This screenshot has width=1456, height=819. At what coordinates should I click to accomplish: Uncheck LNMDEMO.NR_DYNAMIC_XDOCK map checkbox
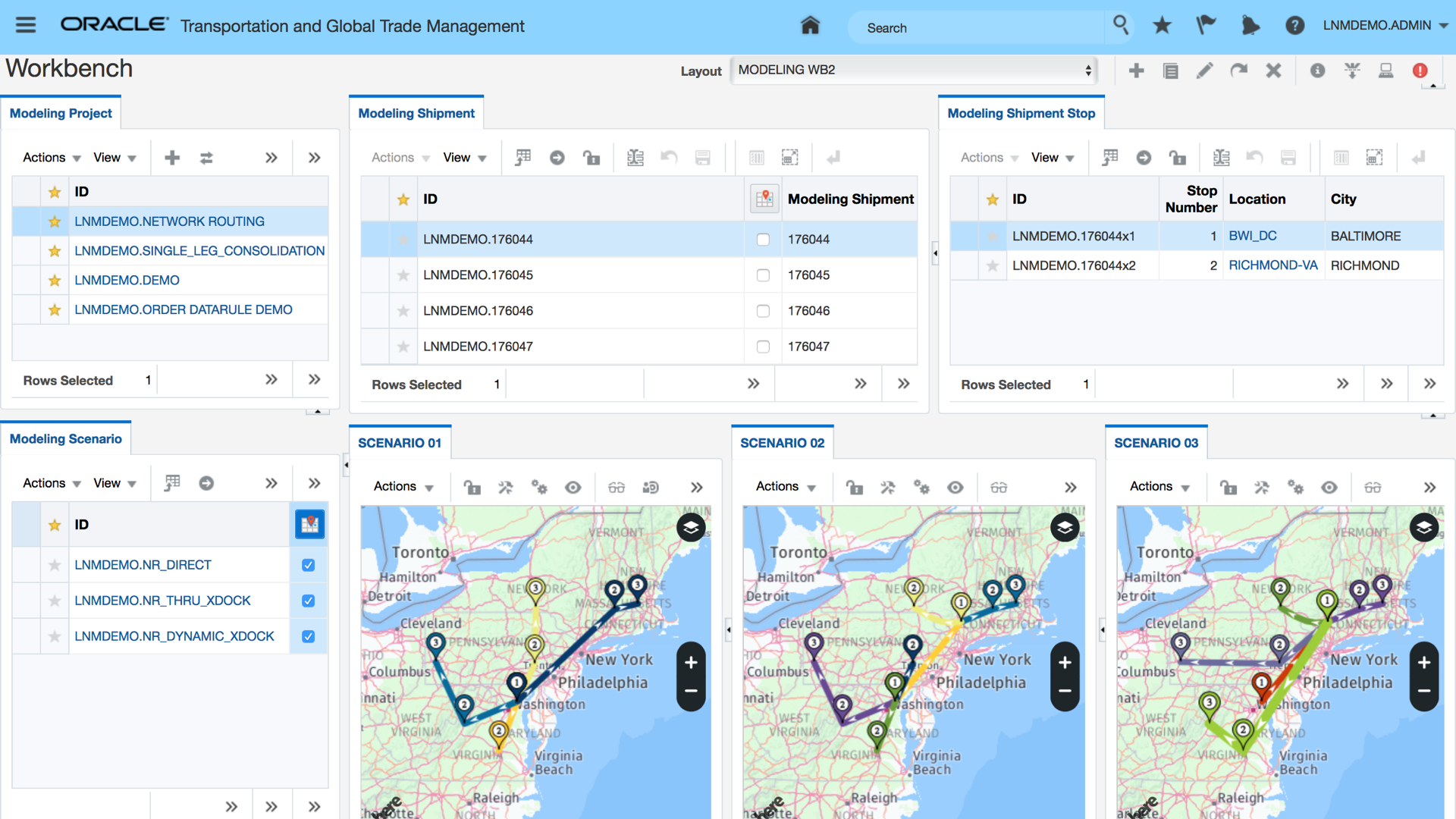click(x=308, y=636)
